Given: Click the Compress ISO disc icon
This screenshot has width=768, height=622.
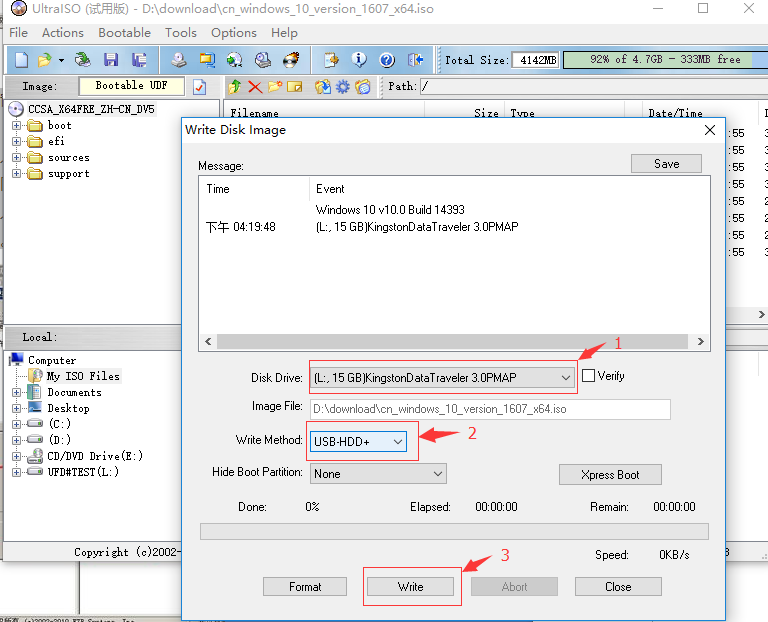Looking at the screenshot, I should [235, 60].
